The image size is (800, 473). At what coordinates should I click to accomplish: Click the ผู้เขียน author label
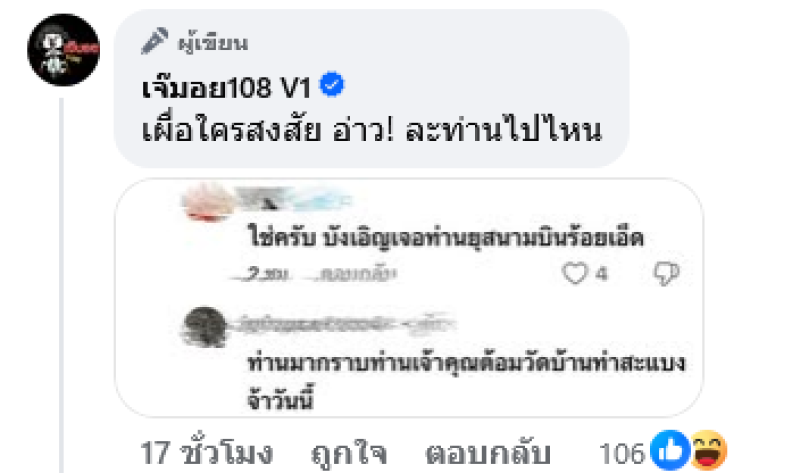pyautogui.click(x=213, y=42)
